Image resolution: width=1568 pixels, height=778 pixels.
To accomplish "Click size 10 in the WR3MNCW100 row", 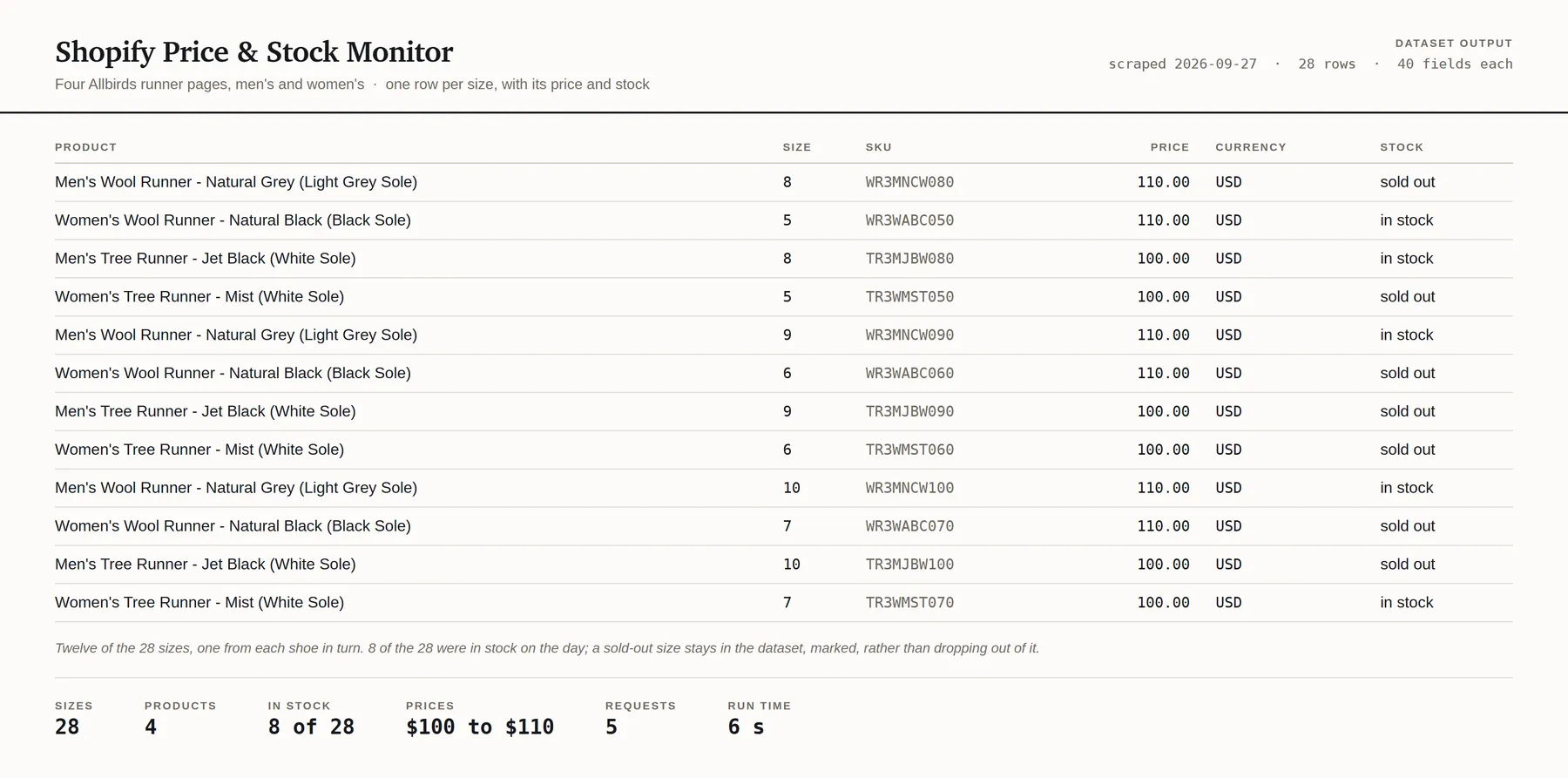I will pos(791,488).
